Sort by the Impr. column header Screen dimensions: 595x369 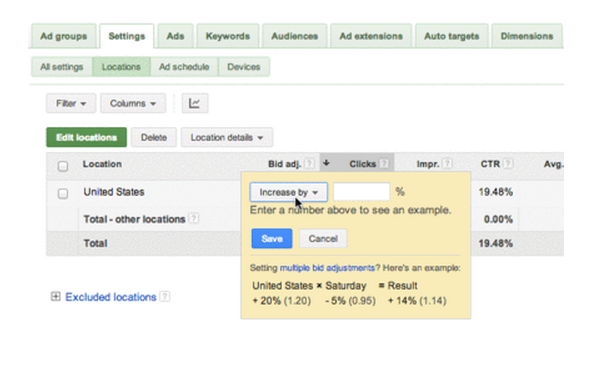point(428,164)
